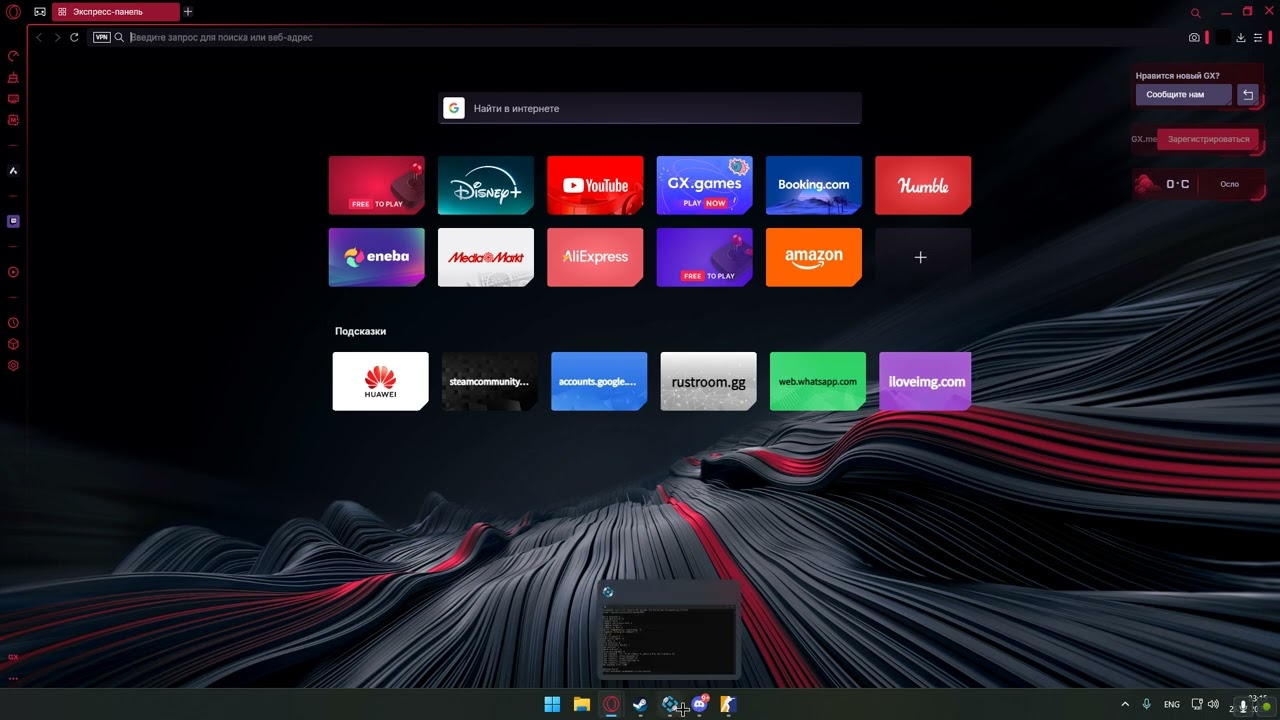Open the rustroom.gg suggestion tile
Image resolution: width=1280 pixels, height=720 pixels.
709,381
